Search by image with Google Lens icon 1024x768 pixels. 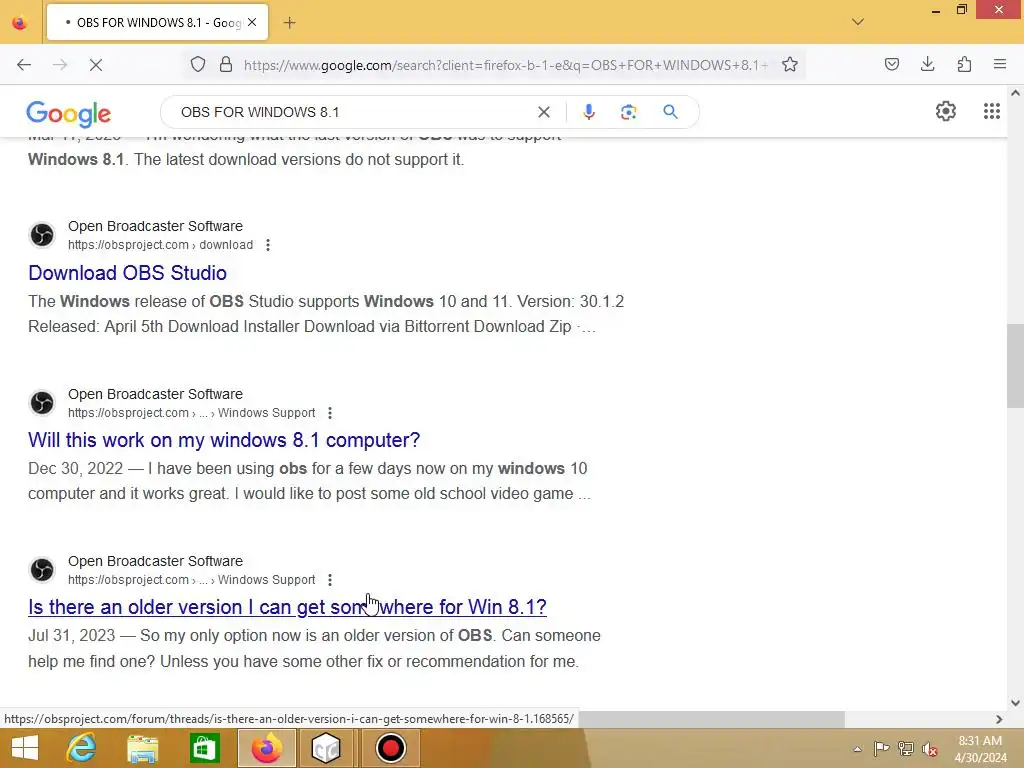click(628, 112)
